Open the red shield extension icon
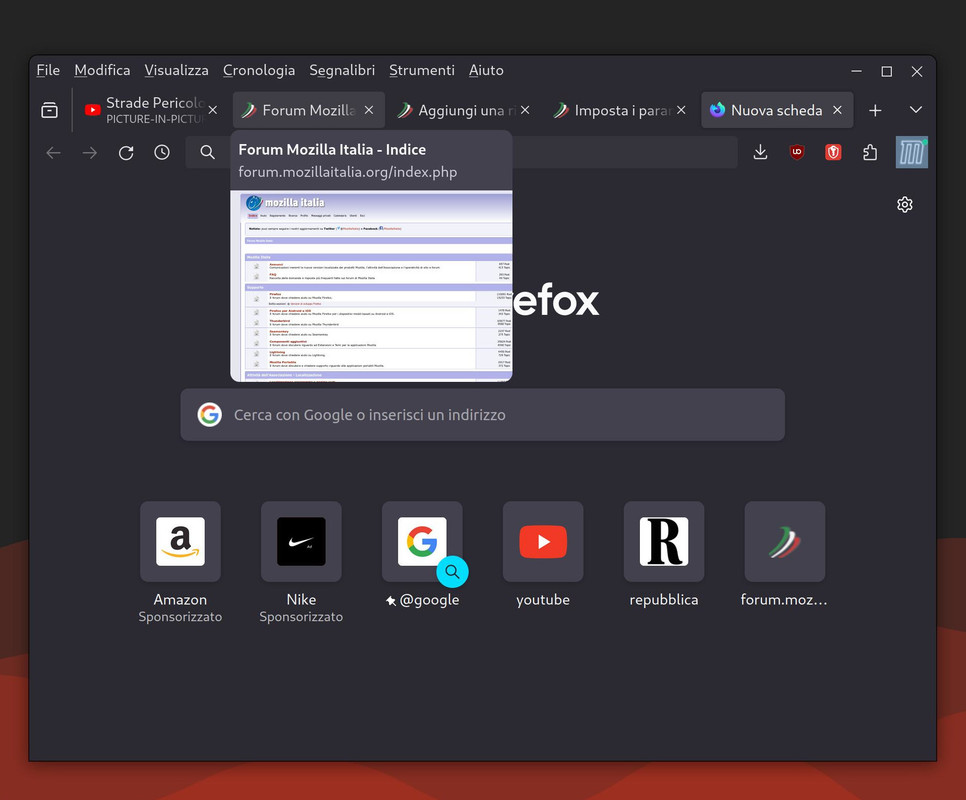The width and height of the screenshot is (966, 800). coord(833,152)
